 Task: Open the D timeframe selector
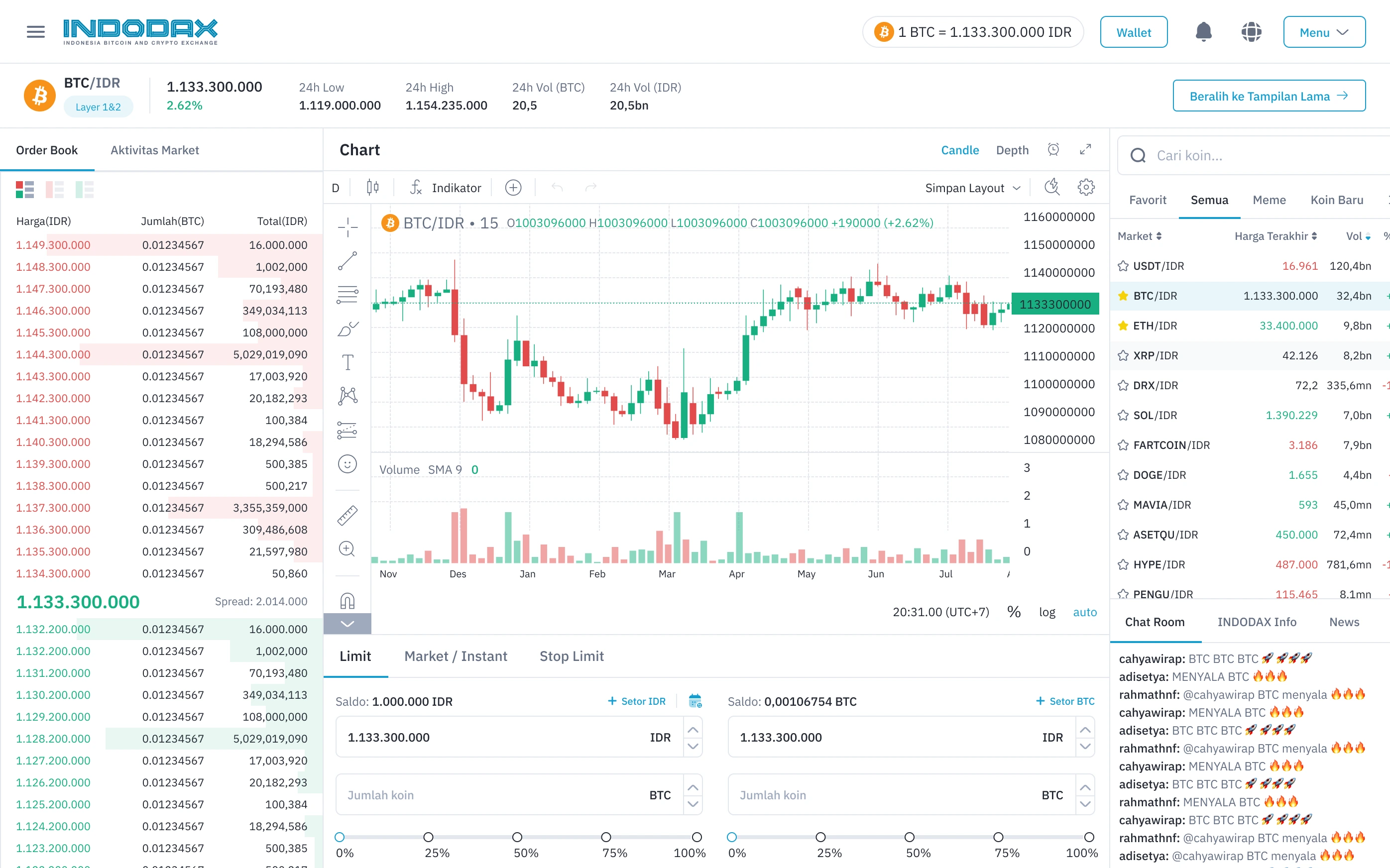(x=336, y=188)
